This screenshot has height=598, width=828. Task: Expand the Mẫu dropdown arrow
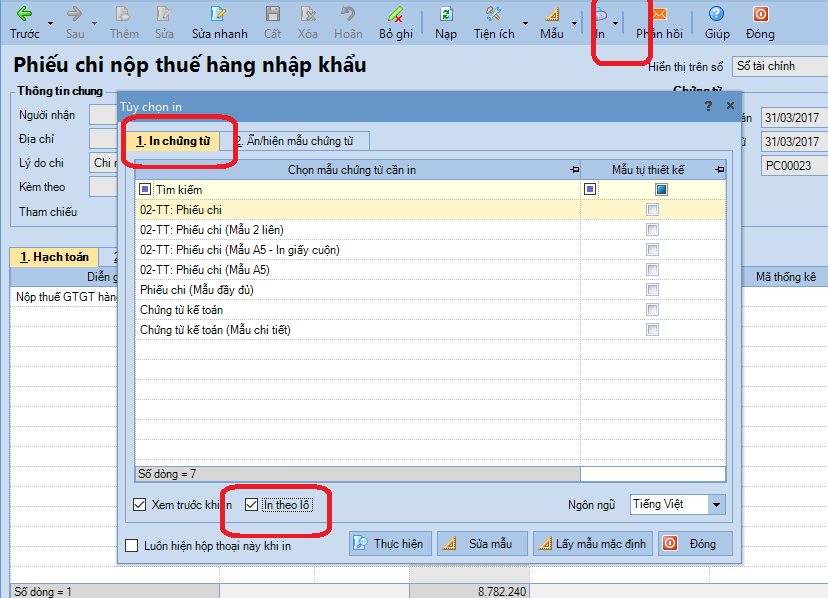tap(575, 23)
